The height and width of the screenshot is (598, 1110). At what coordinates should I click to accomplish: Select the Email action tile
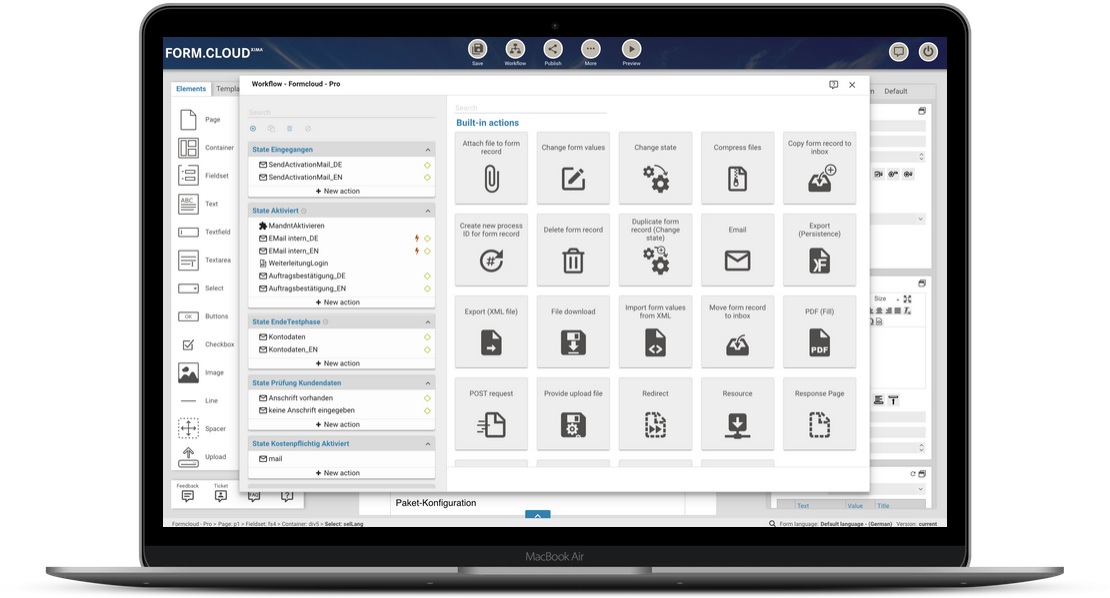(x=738, y=250)
